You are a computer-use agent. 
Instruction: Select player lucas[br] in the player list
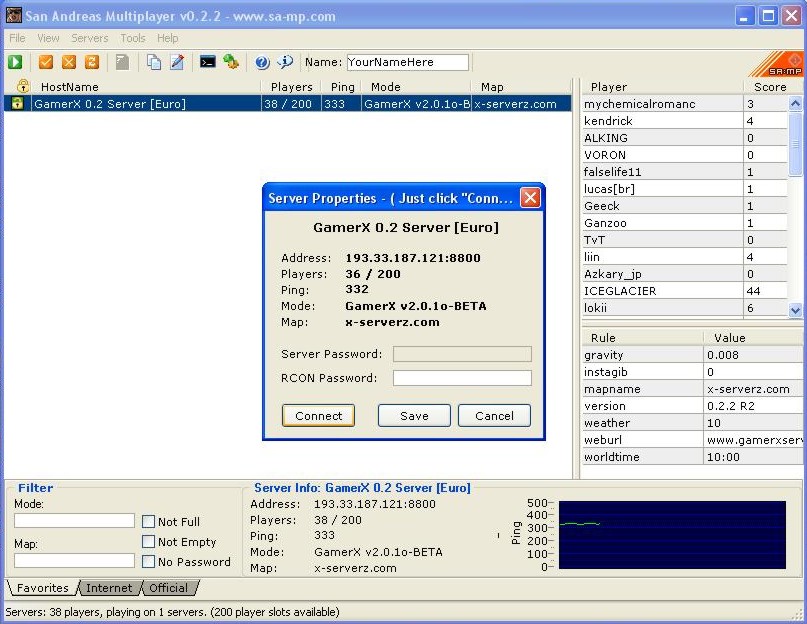[685, 188]
